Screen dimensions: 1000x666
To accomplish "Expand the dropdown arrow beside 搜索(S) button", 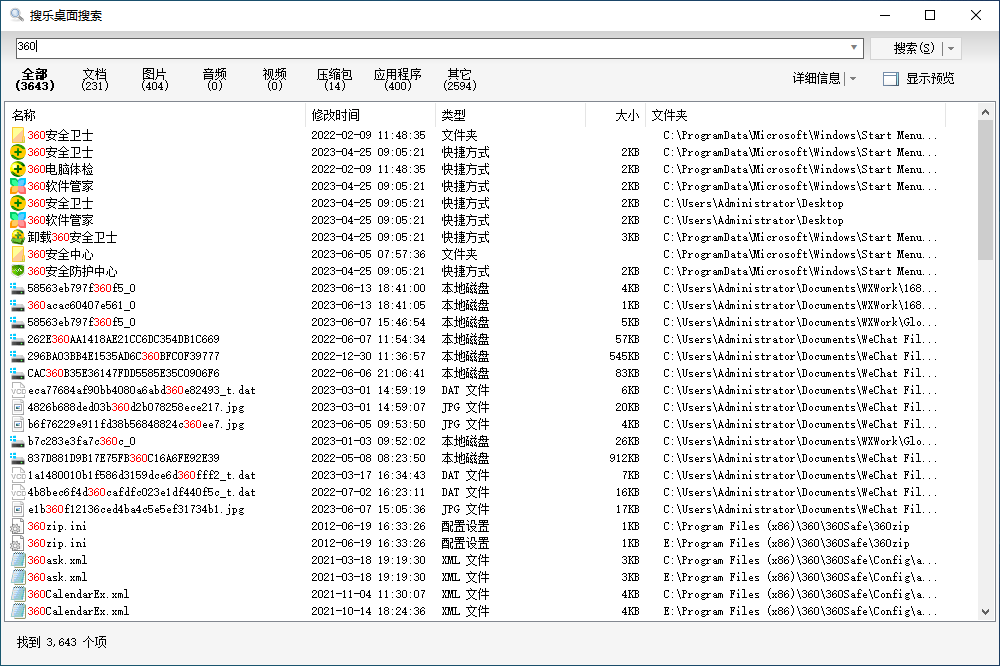I will coord(951,48).
